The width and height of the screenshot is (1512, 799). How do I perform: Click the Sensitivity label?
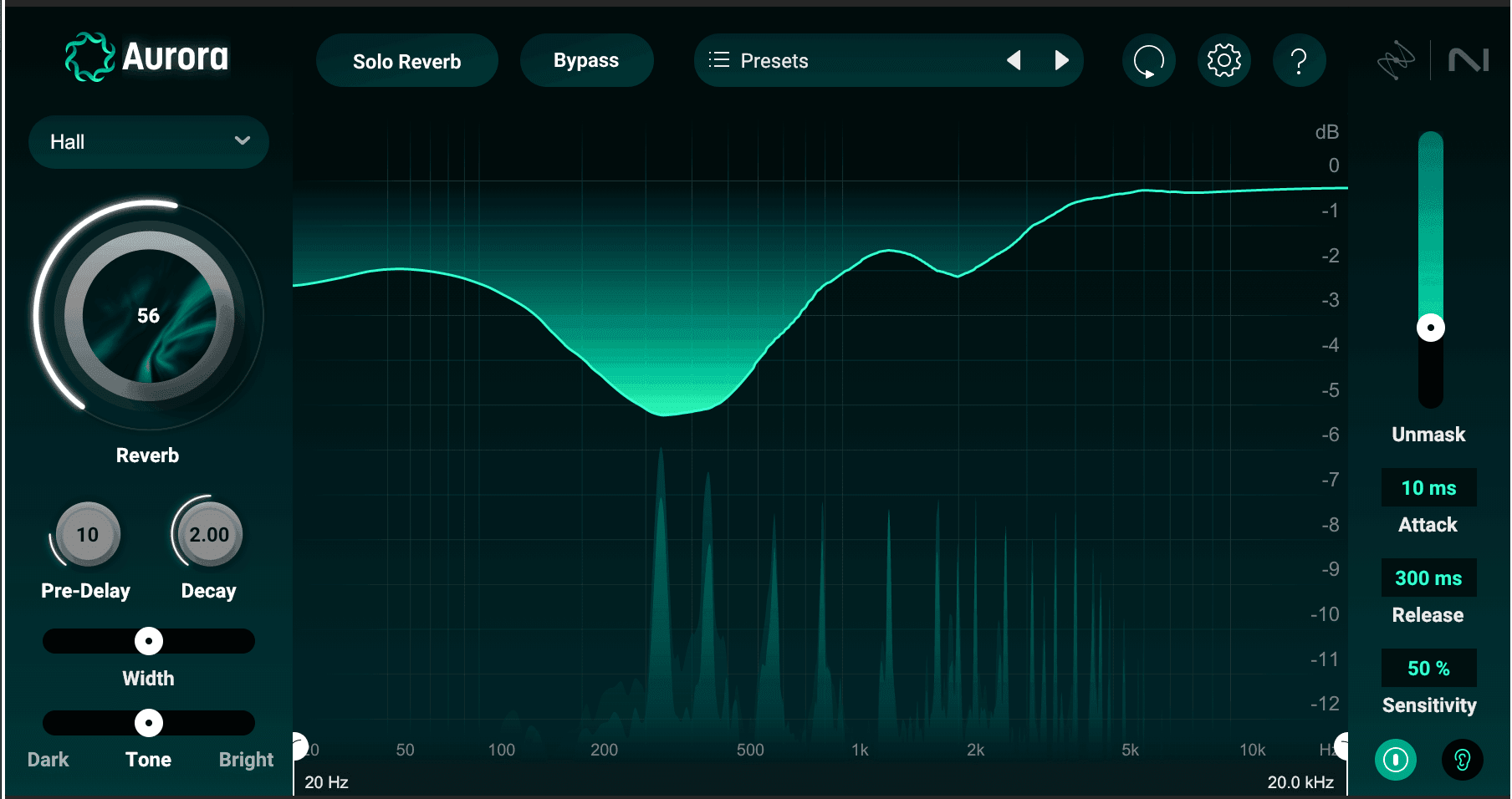[1429, 705]
